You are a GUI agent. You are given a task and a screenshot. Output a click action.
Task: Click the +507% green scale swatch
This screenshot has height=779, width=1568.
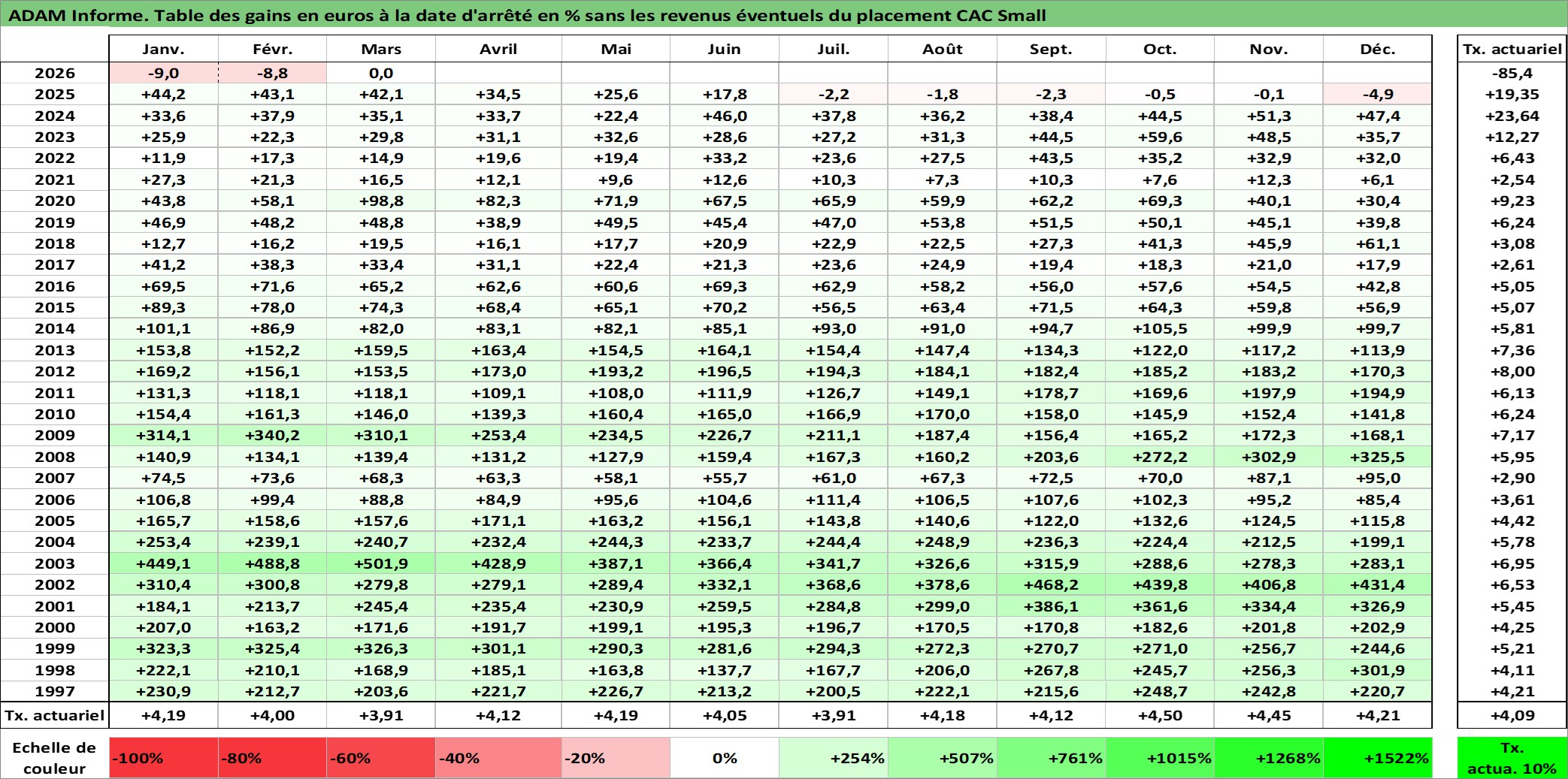(943, 758)
